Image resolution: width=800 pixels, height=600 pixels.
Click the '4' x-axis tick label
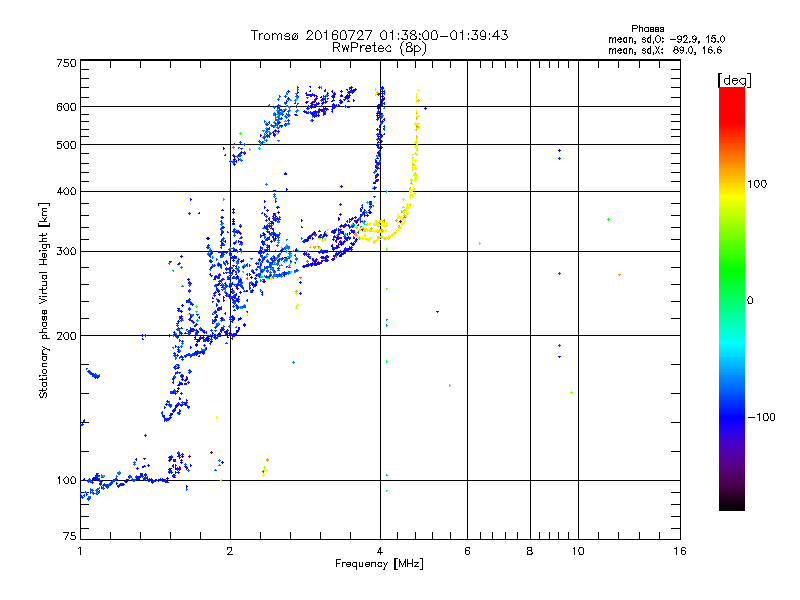pyautogui.click(x=380, y=551)
